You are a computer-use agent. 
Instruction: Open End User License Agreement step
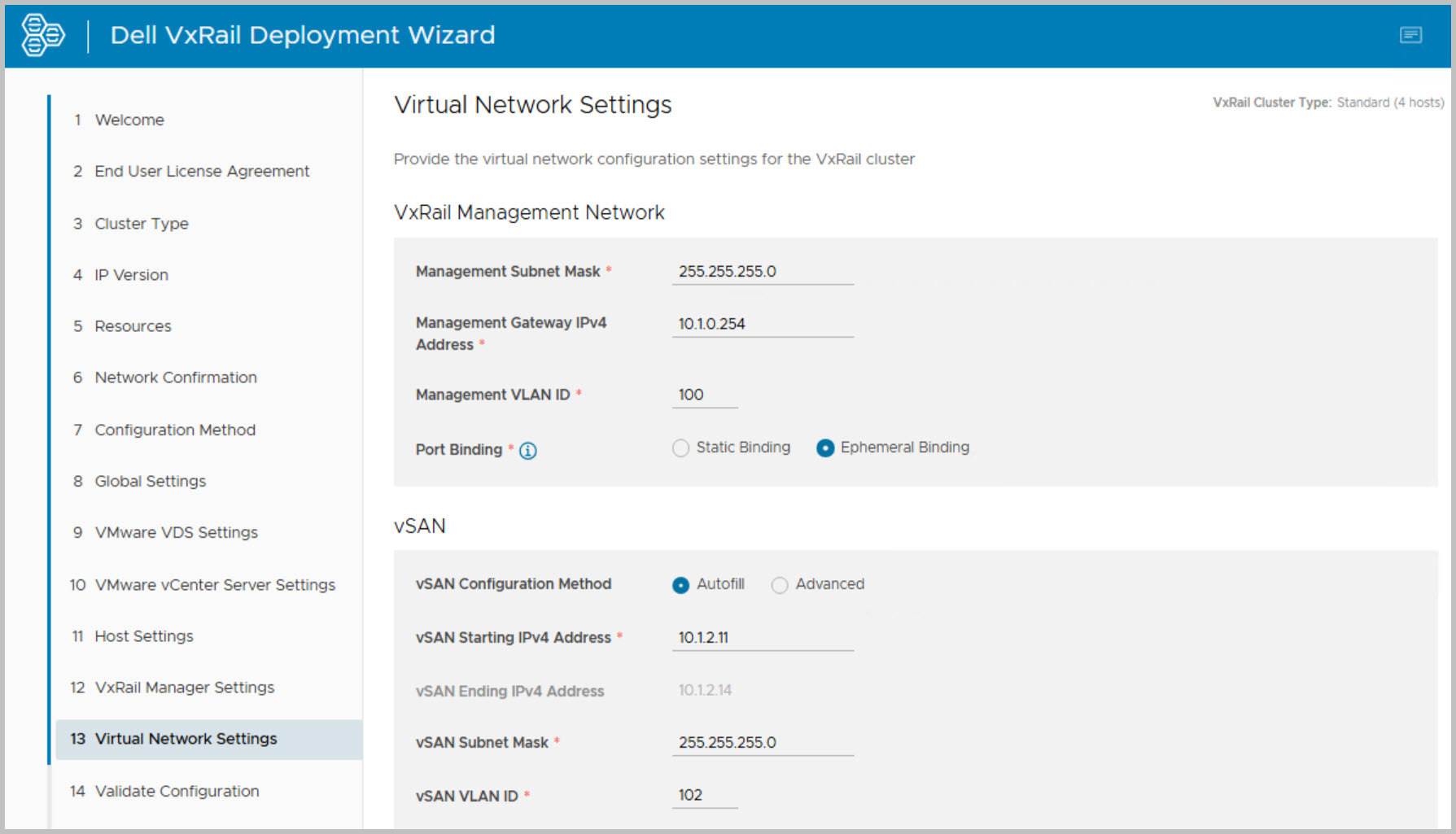pyautogui.click(x=202, y=171)
